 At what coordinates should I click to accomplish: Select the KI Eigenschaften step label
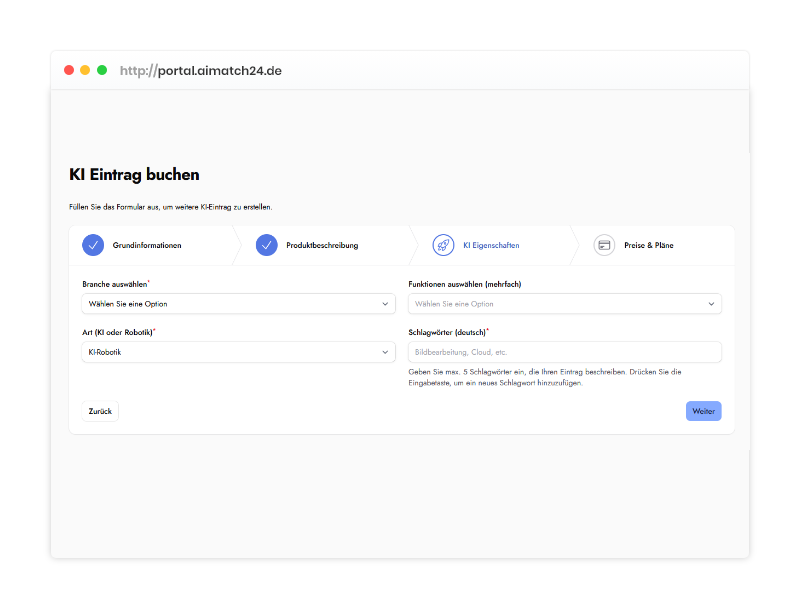tap(491, 245)
